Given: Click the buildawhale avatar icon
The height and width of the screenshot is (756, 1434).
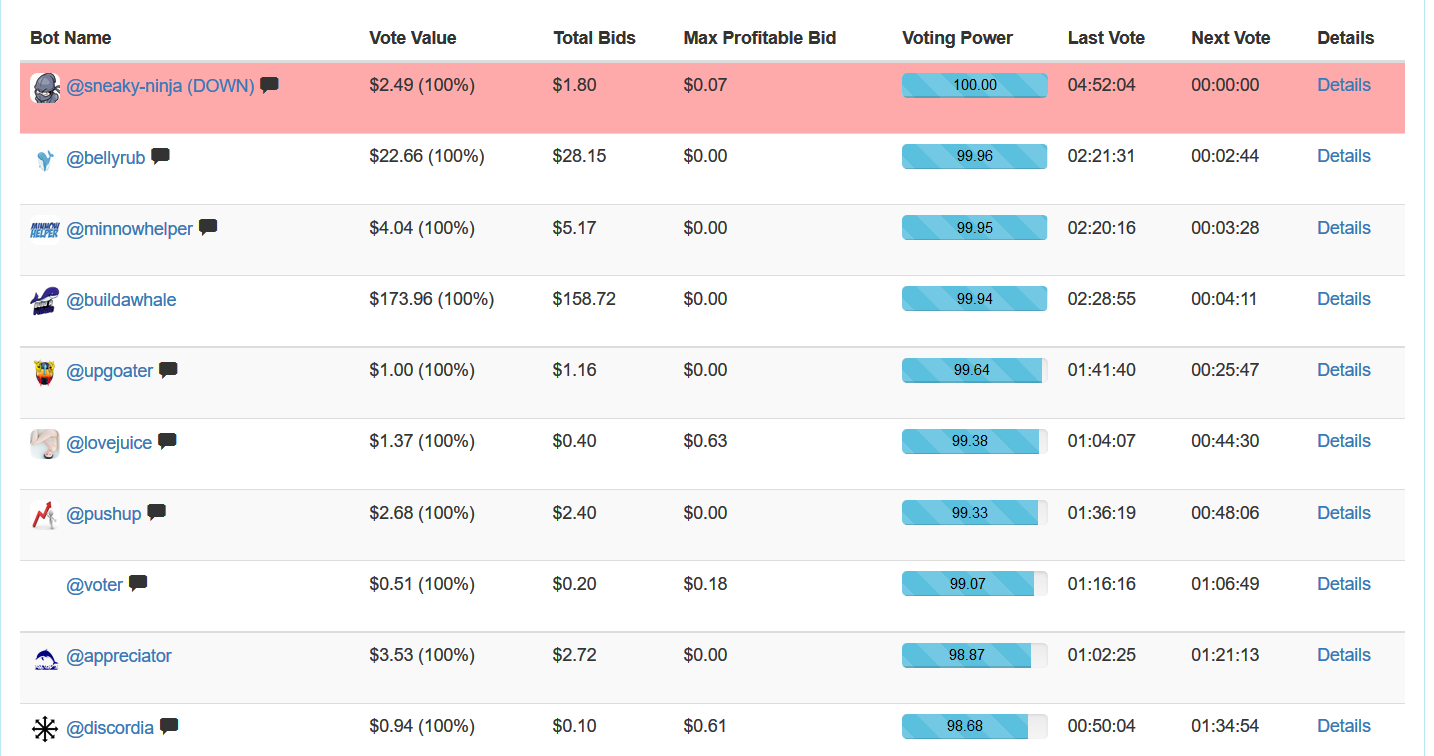Looking at the screenshot, I should point(45,300).
